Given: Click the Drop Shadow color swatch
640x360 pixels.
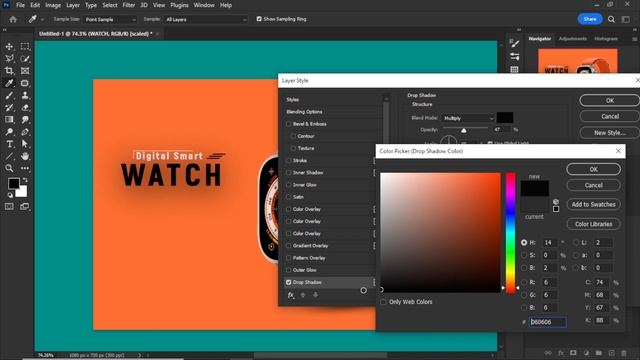Looking at the screenshot, I should tap(505, 118).
